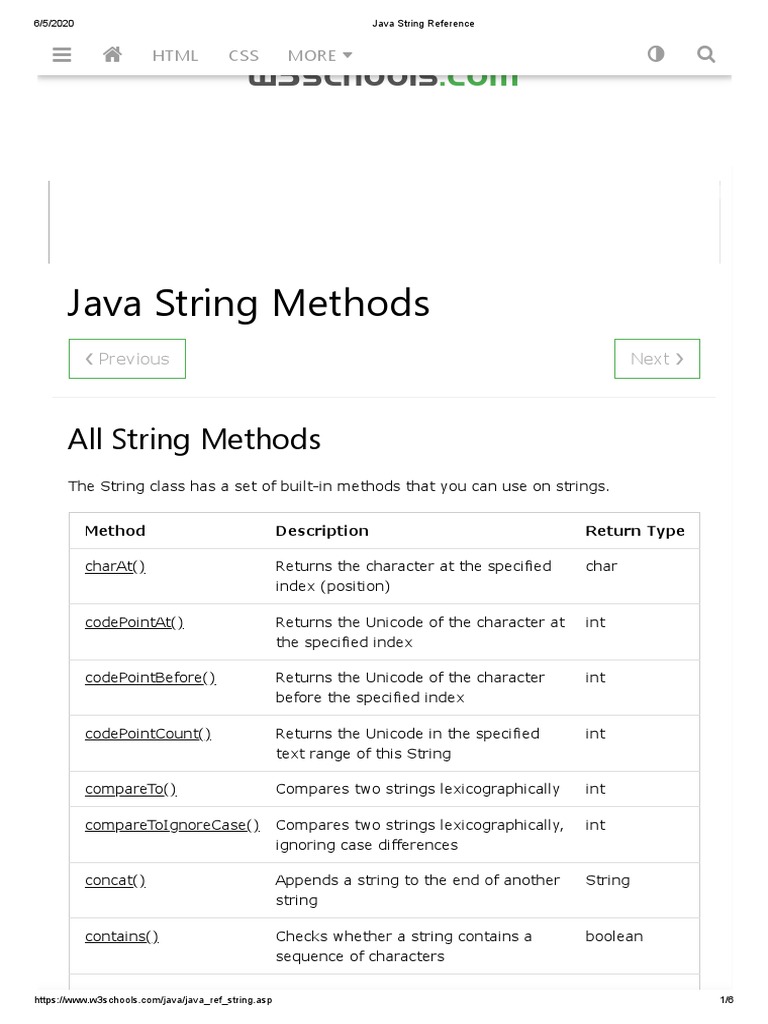The height and width of the screenshot is (1024, 768).
Task: Click the Java String Methods heading
Action: coord(248,303)
